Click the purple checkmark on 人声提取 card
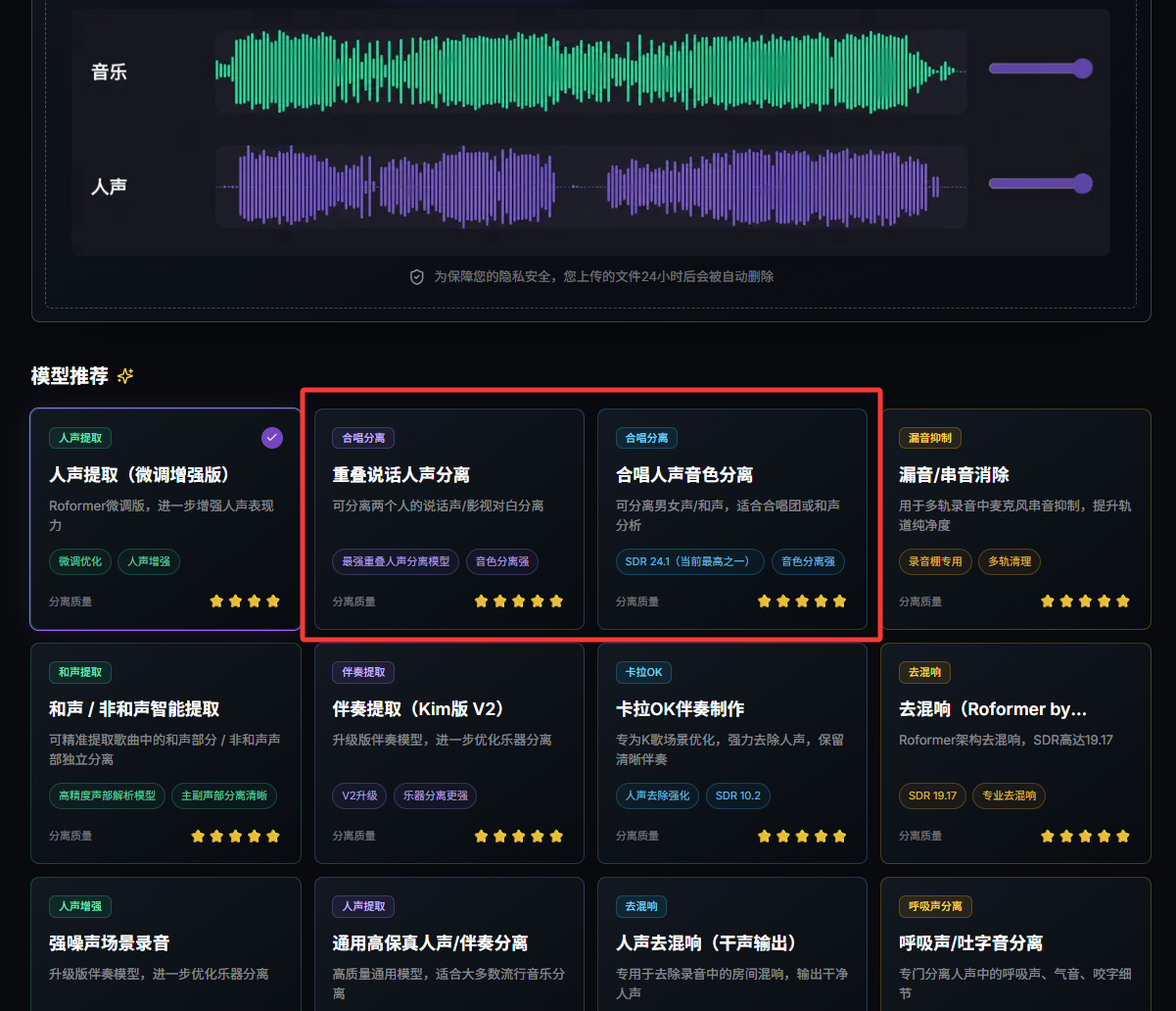 (x=272, y=438)
